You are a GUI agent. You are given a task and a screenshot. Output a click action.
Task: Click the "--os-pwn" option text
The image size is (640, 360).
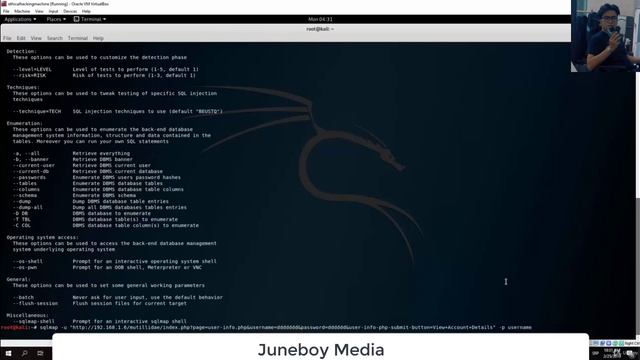[x=24, y=267]
